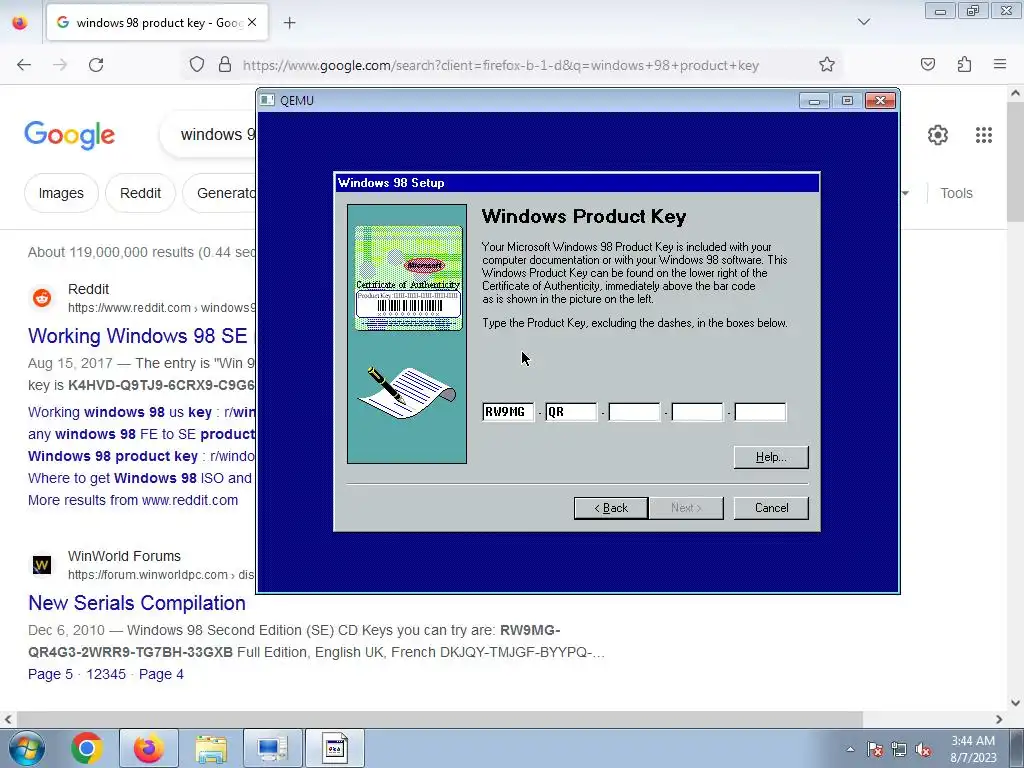This screenshot has height=768, width=1024.
Task: Click the fifth product key box
Action: point(760,412)
